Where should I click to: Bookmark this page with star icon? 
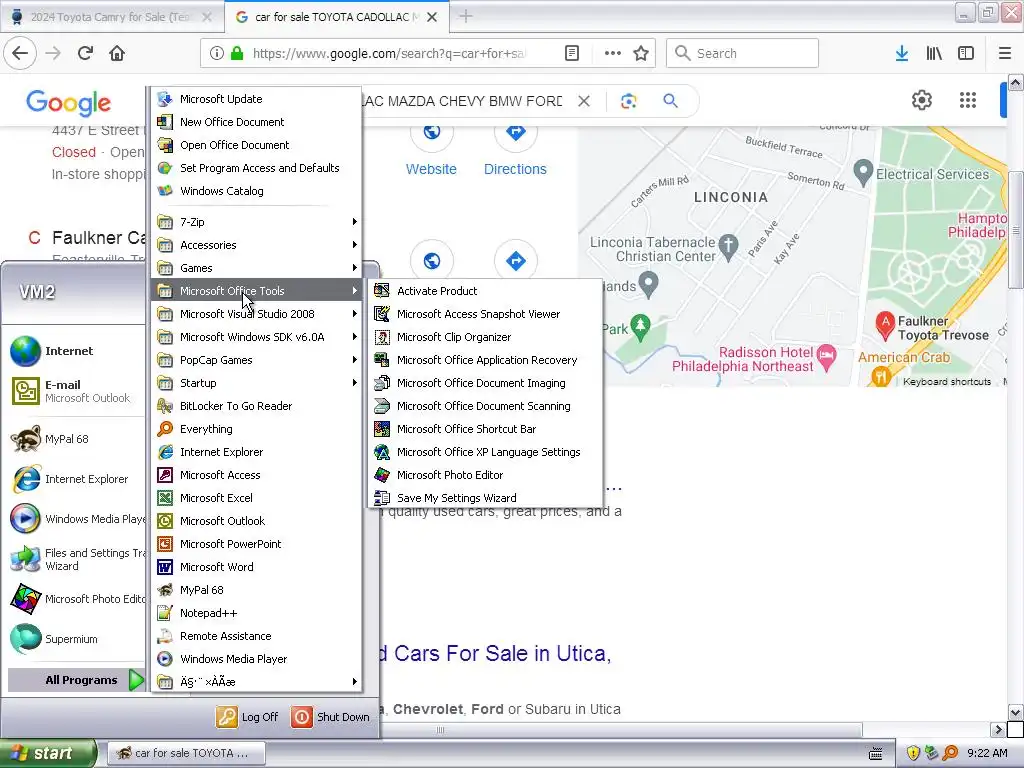(x=641, y=54)
